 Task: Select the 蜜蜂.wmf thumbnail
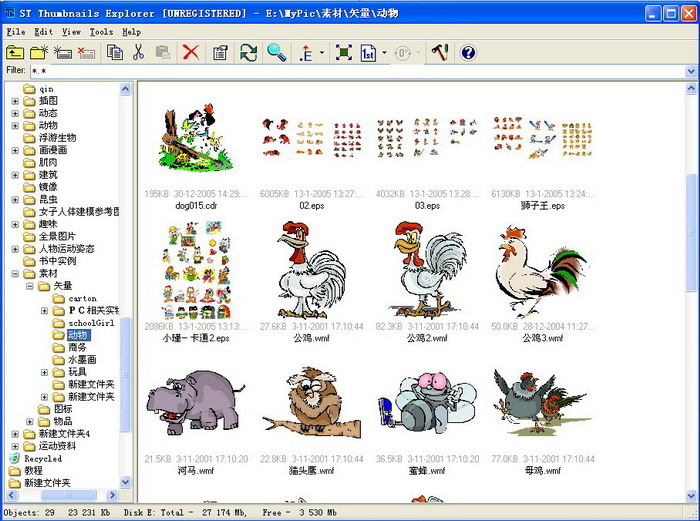(427, 403)
